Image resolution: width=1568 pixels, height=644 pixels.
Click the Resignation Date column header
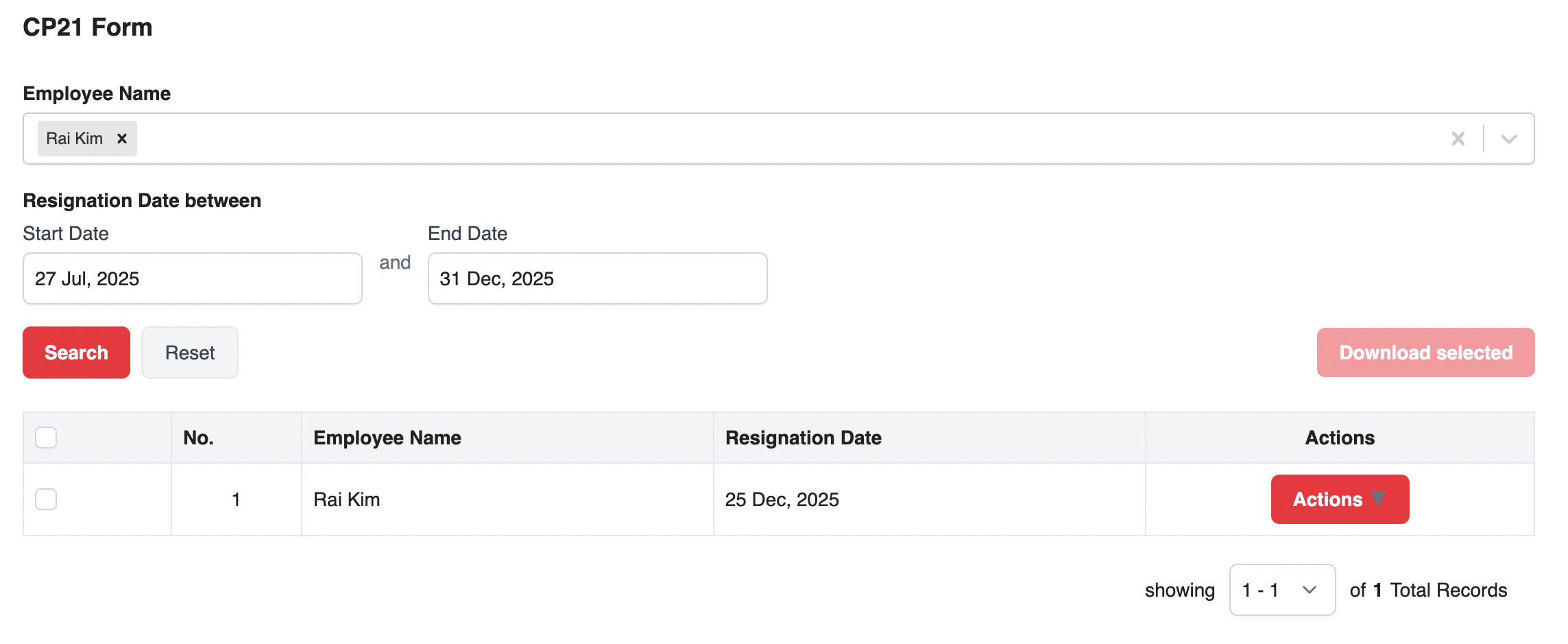803,438
